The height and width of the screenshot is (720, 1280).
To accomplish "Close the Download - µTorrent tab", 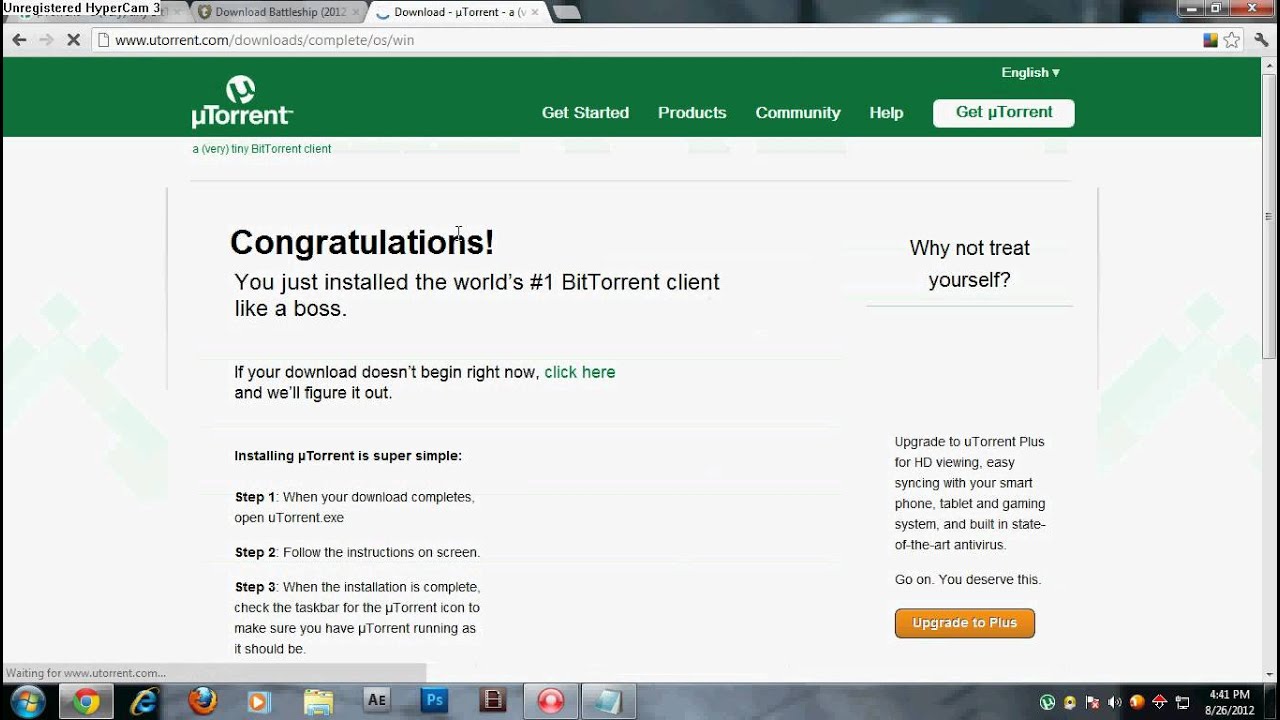I will click(x=535, y=13).
